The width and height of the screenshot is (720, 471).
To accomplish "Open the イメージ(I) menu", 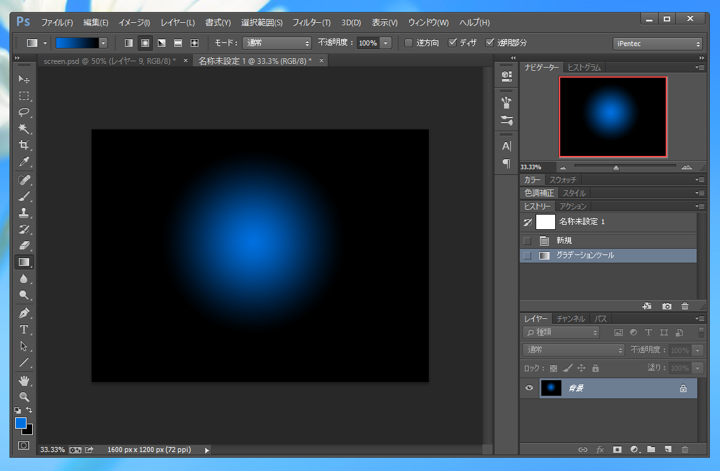I will (x=134, y=22).
